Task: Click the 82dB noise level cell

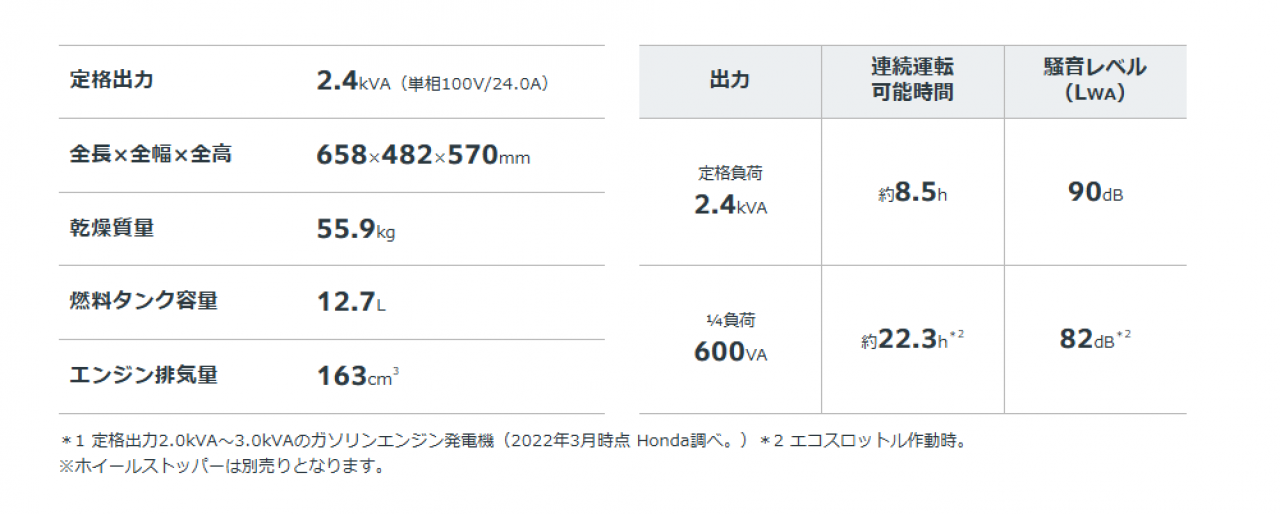Action: [1095, 339]
